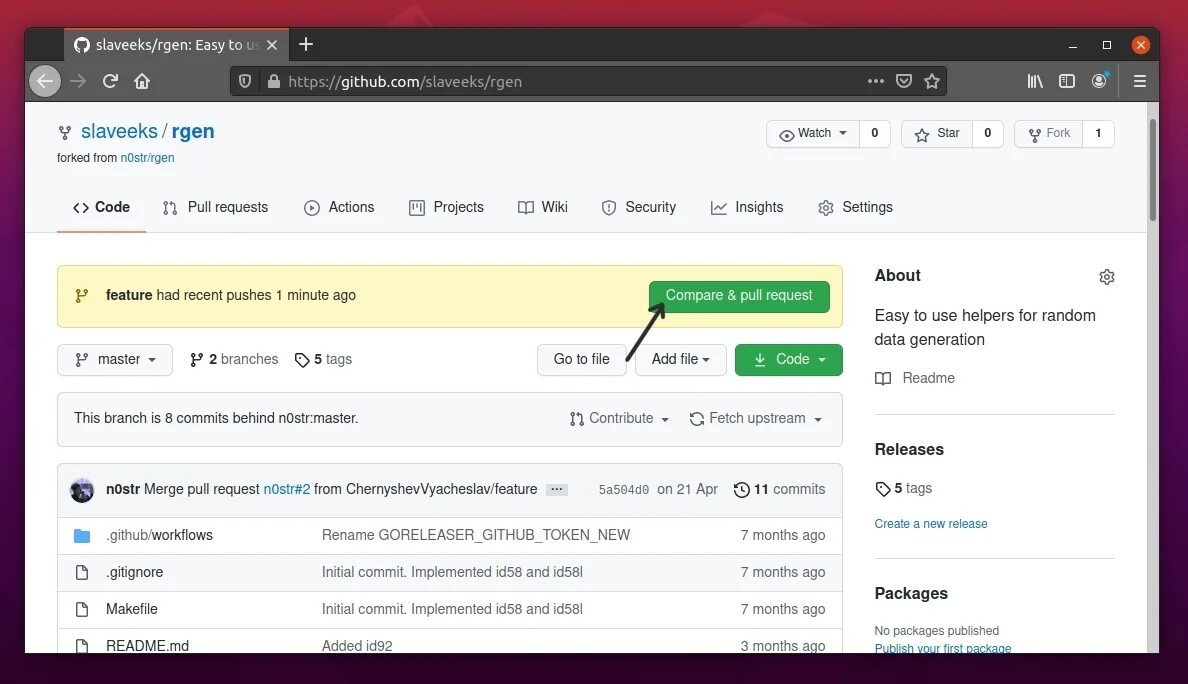Viewport: 1188px width, 684px height.
Task: Click the watchers count 0
Action: (x=874, y=133)
